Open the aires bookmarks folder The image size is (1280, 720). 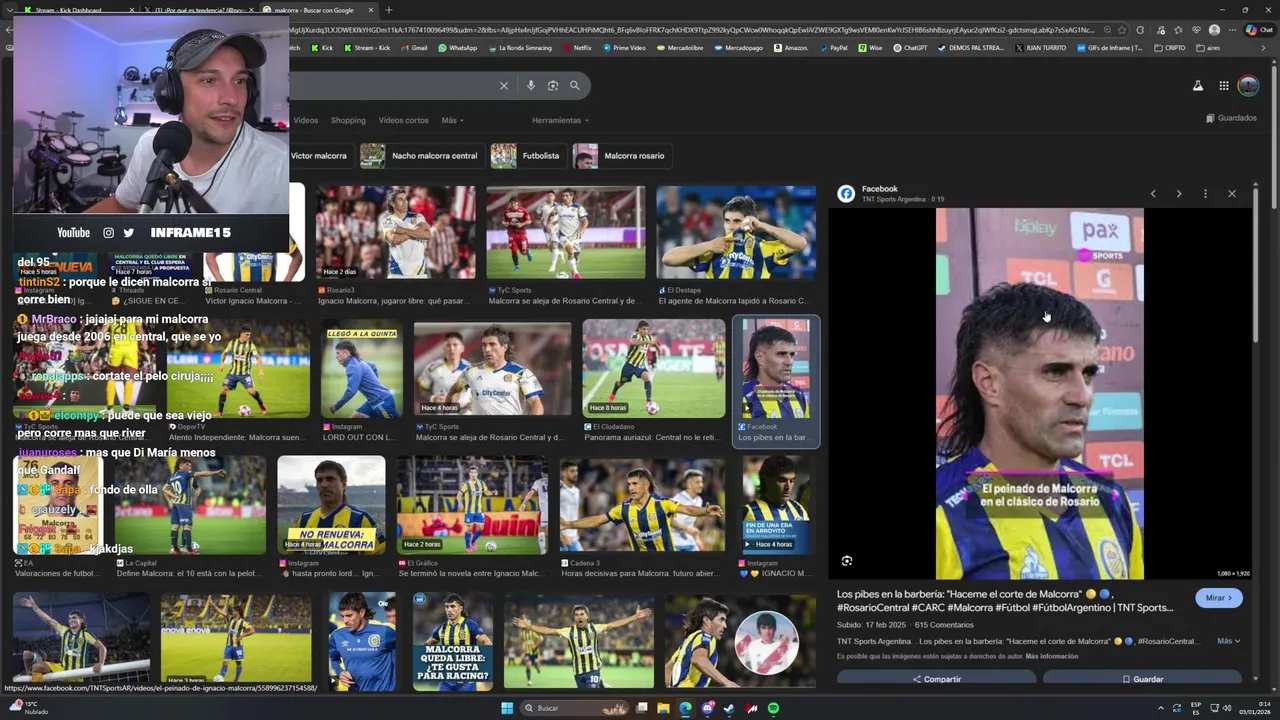tap(1208, 48)
